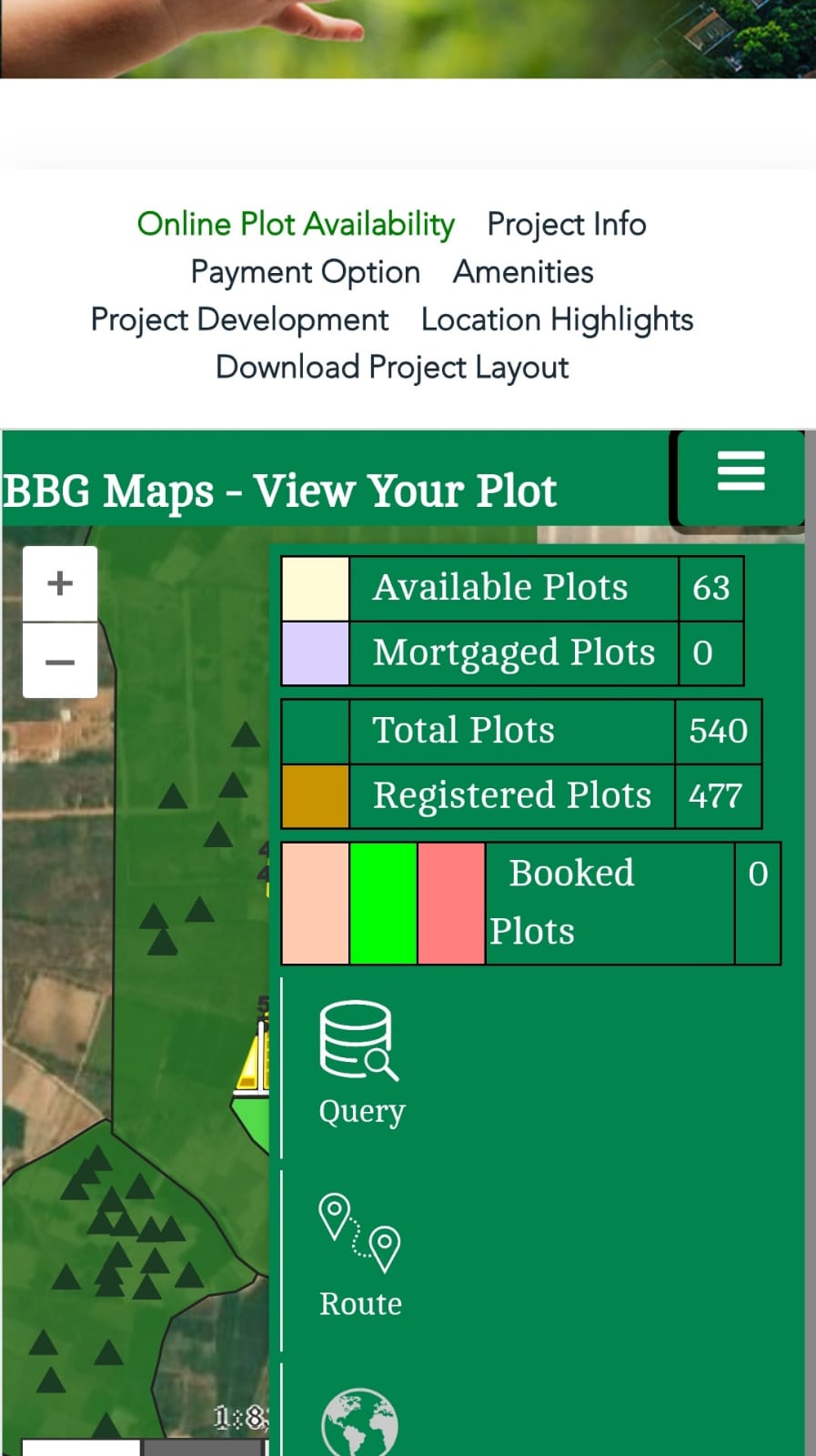Click the Registered Plots count 477
Viewport: 816px width, 1456px height.
click(x=716, y=796)
